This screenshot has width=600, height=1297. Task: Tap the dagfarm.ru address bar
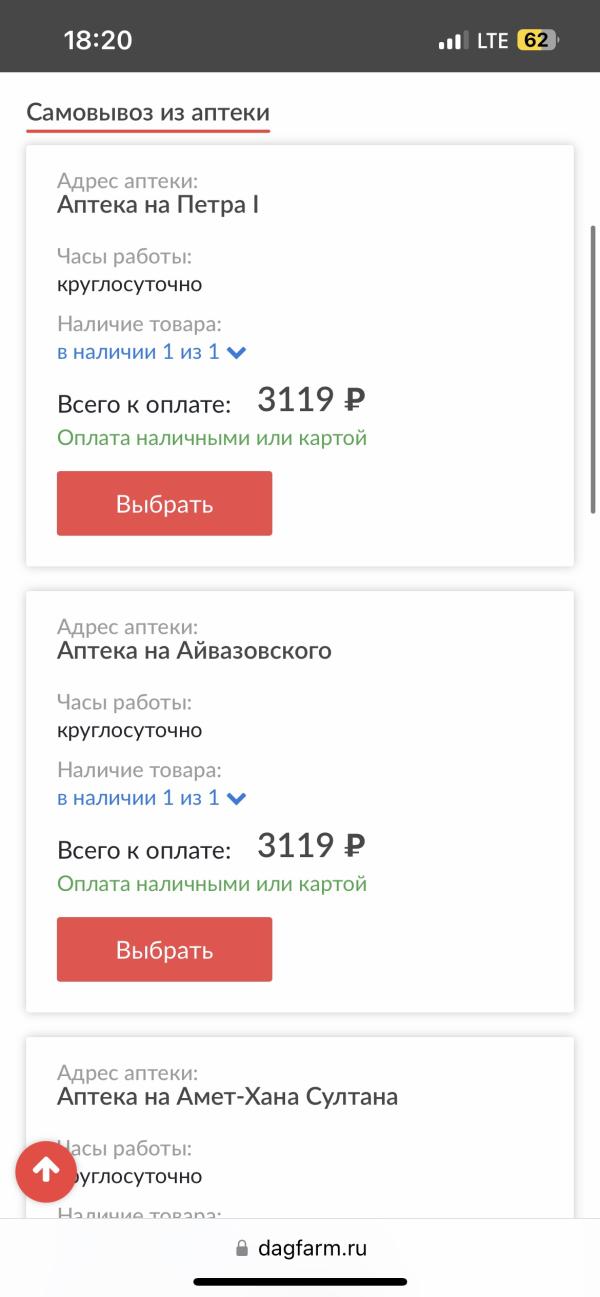click(300, 1249)
